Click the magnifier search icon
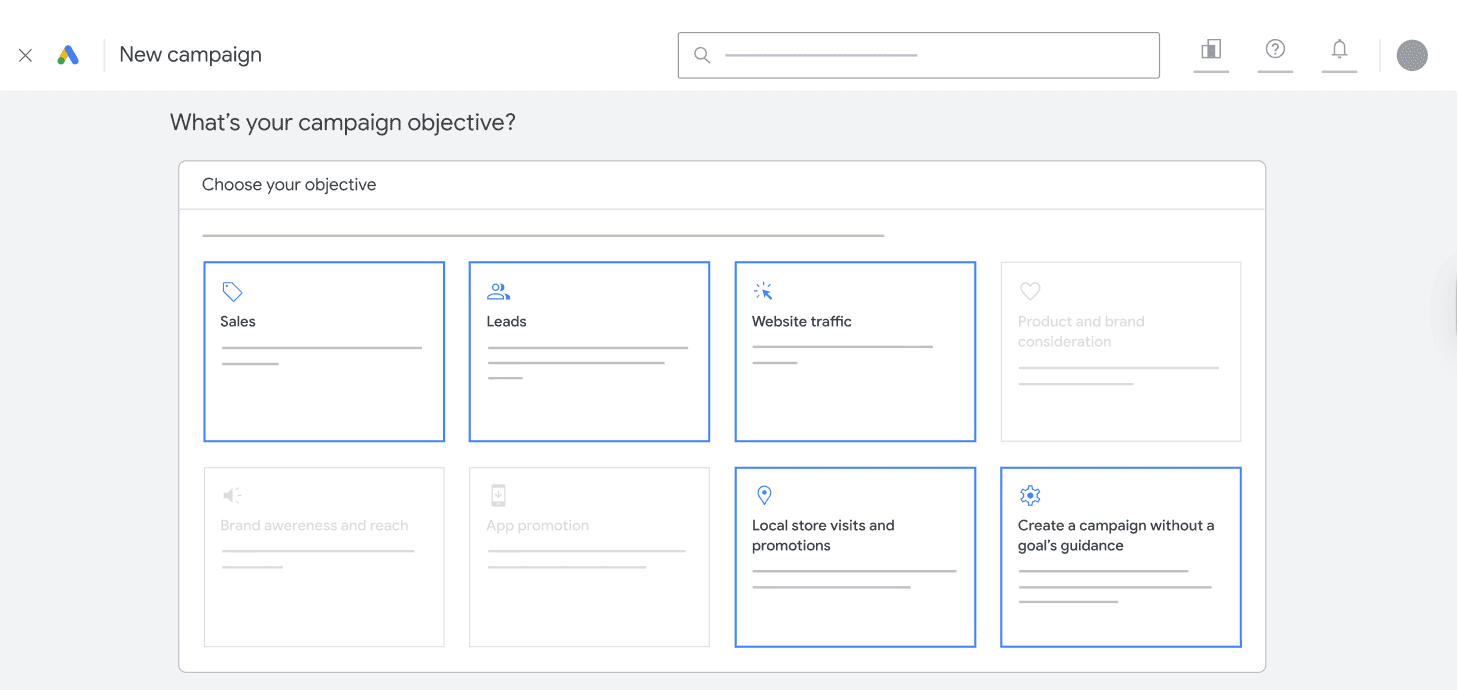This screenshot has height=690, width=1459. coord(702,56)
